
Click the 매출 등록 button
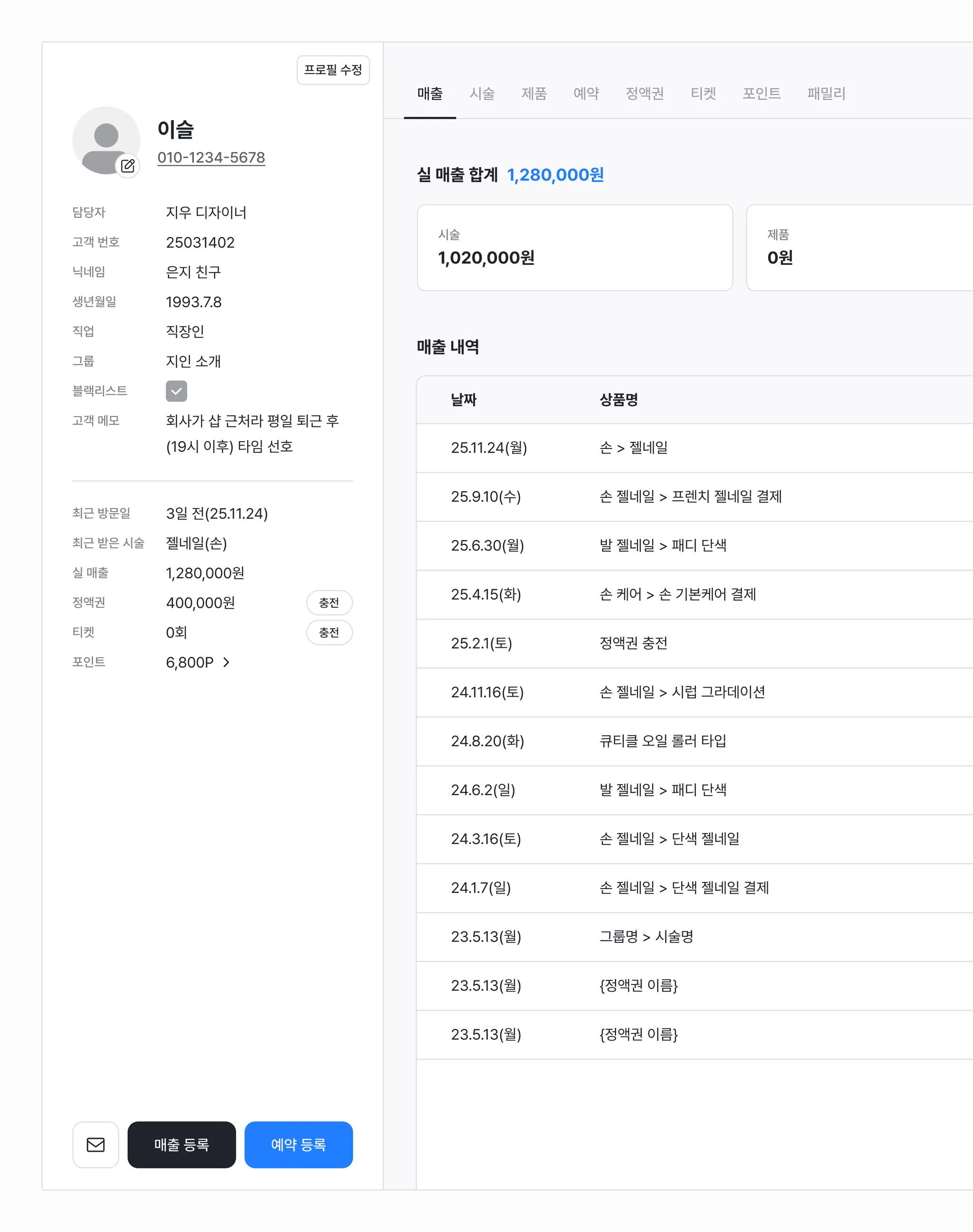coord(181,1144)
